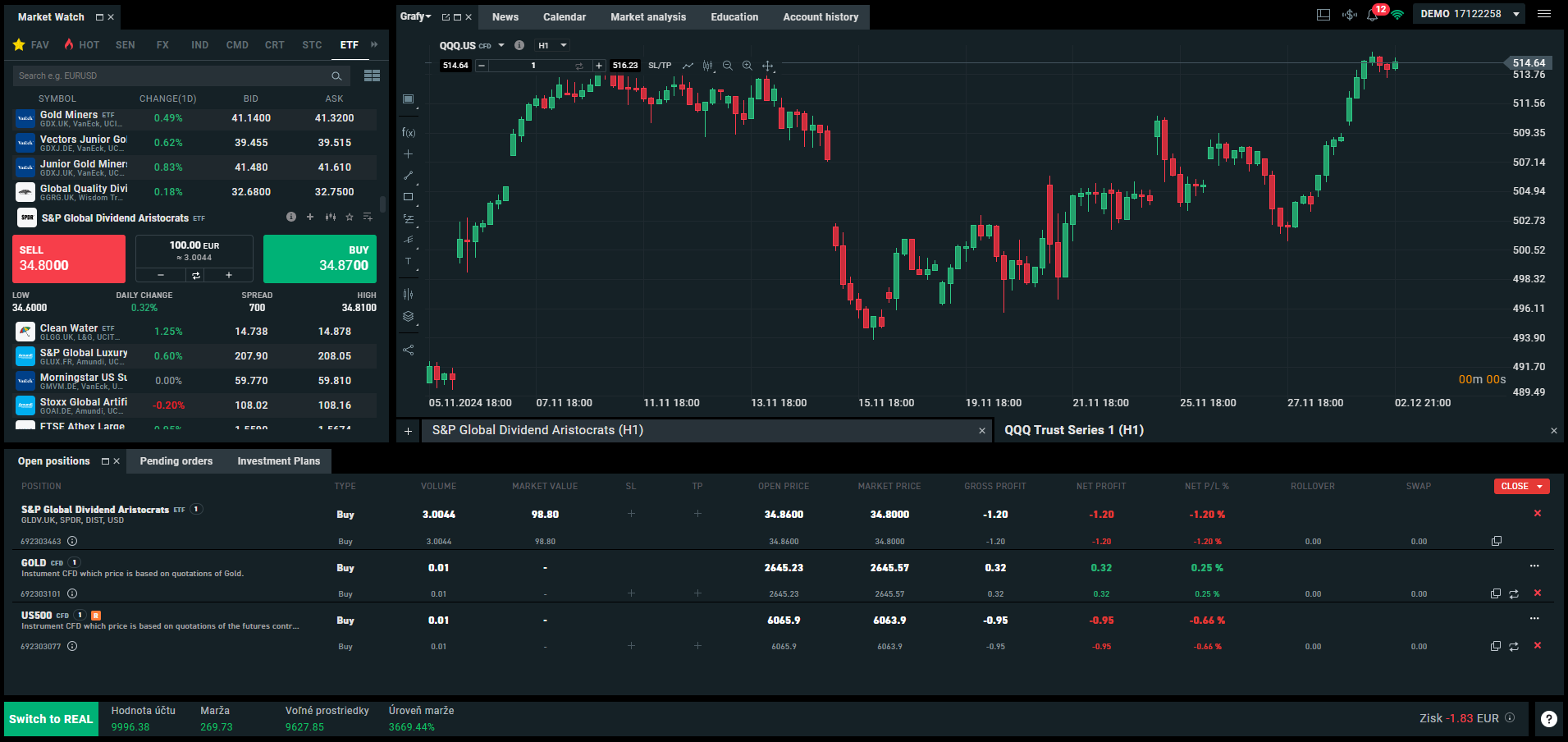Click the f(x) indicators icon
The width and height of the screenshot is (1568, 742).
(408, 132)
